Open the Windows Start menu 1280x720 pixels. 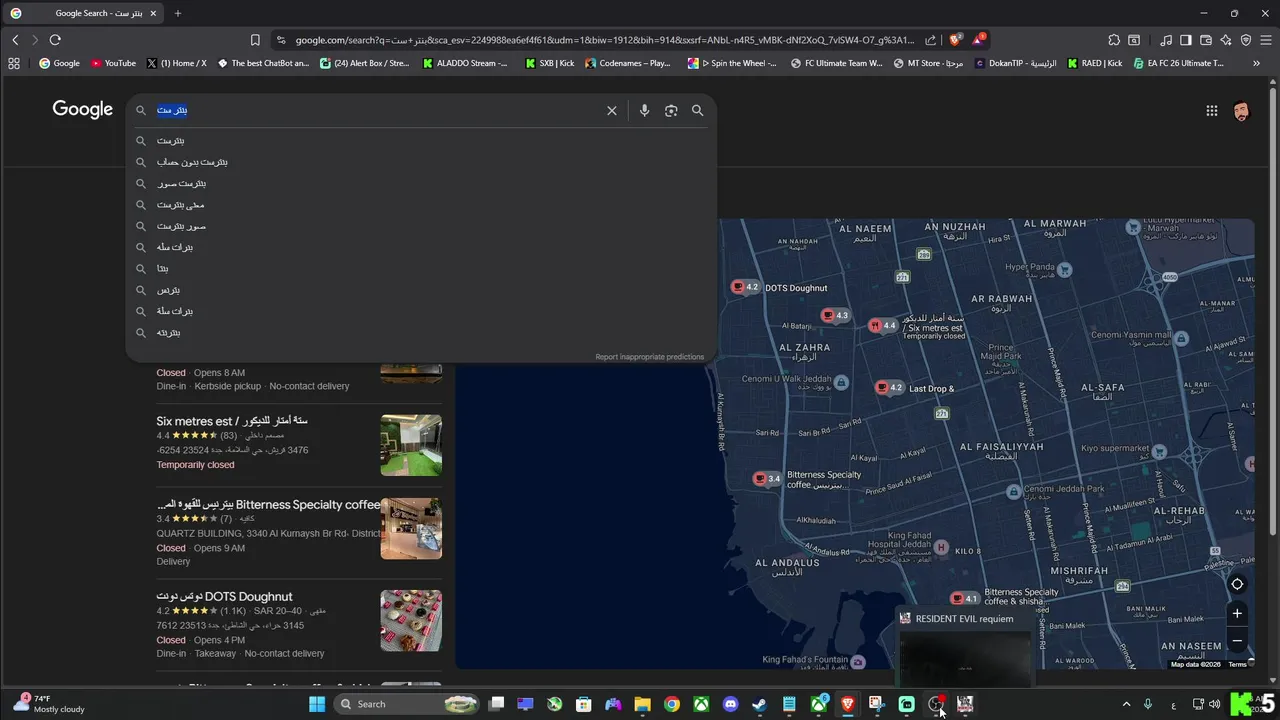coord(317,704)
